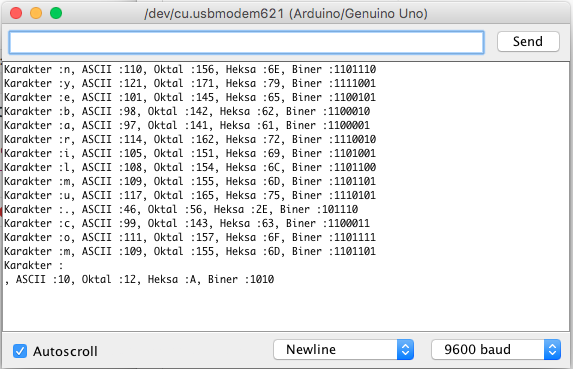Image resolution: width=573 pixels, height=369 pixels.
Task: Select the 'Karakter :n, ASCII :110' output line
Action: coord(190,69)
